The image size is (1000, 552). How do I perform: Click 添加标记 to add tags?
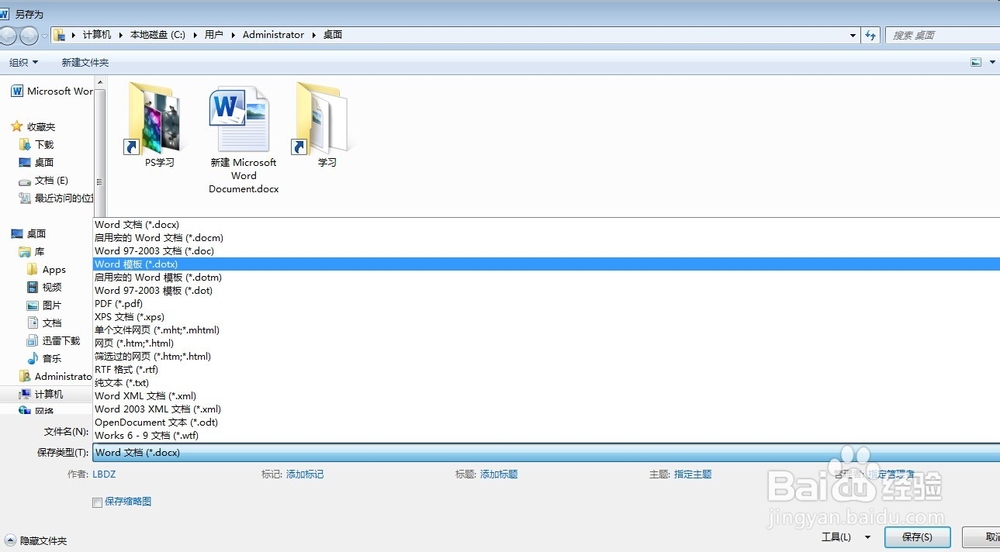click(305, 474)
